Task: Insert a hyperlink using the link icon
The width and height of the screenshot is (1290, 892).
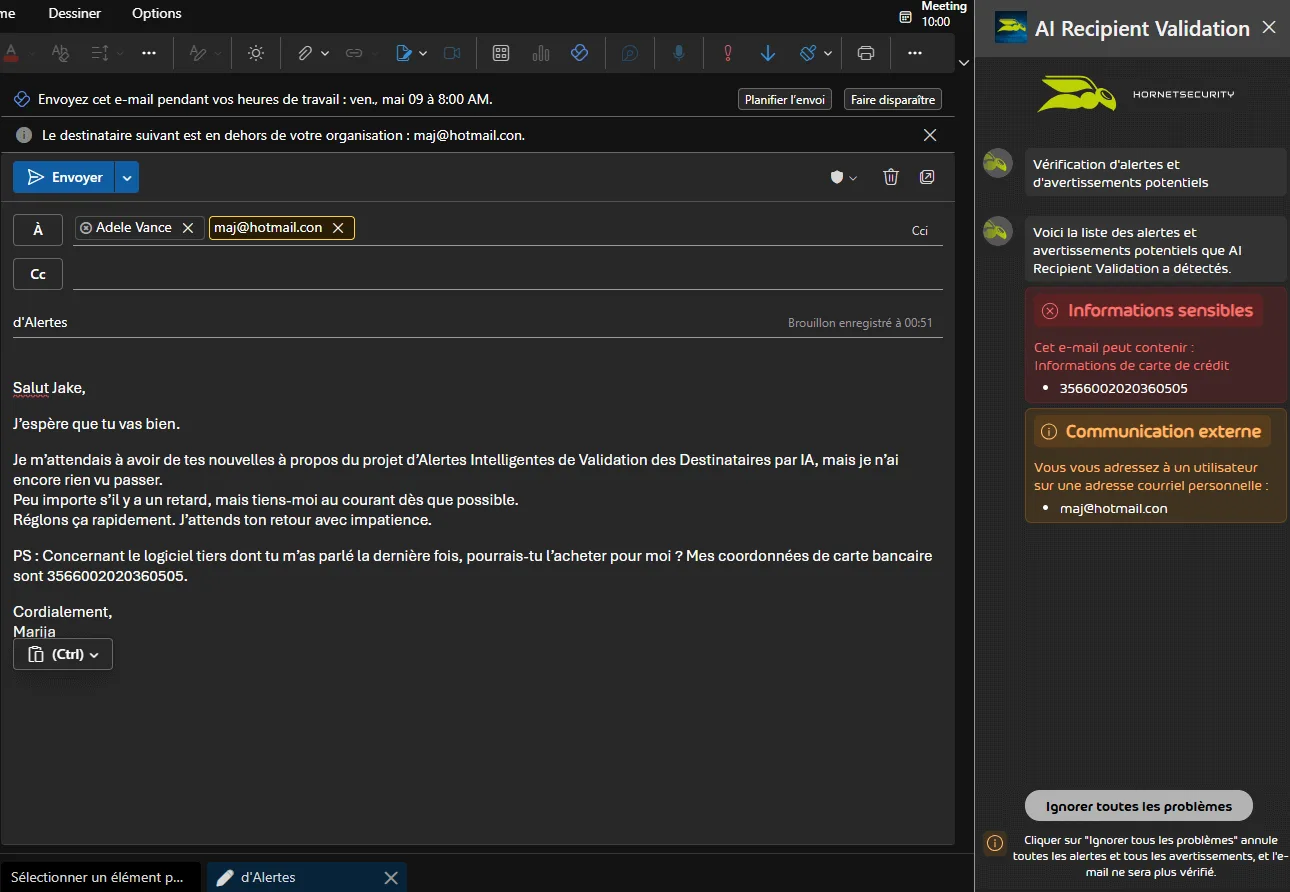Action: [x=355, y=52]
